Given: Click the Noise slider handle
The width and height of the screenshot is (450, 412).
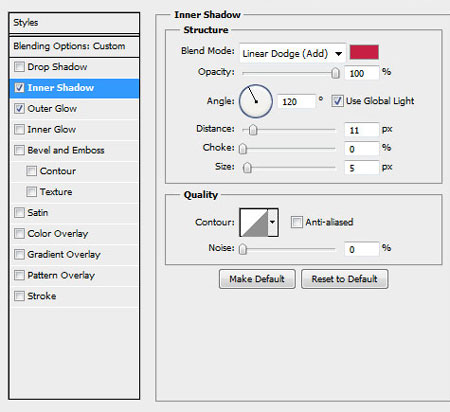Looking at the screenshot, I should pos(243,249).
